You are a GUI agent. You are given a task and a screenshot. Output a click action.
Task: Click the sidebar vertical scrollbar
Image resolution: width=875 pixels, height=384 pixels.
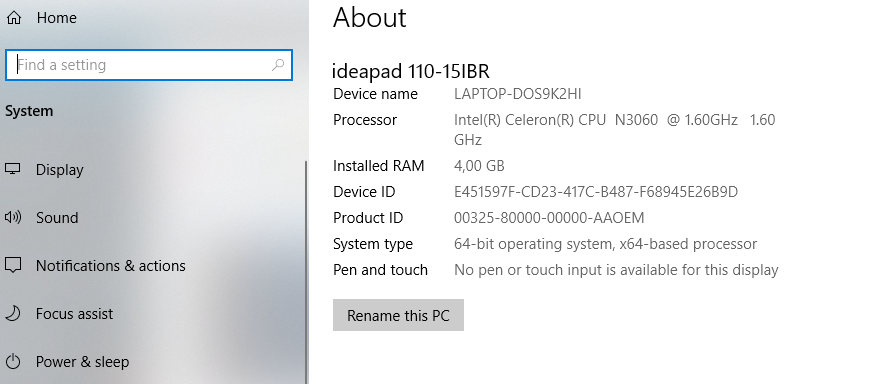pos(306,271)
